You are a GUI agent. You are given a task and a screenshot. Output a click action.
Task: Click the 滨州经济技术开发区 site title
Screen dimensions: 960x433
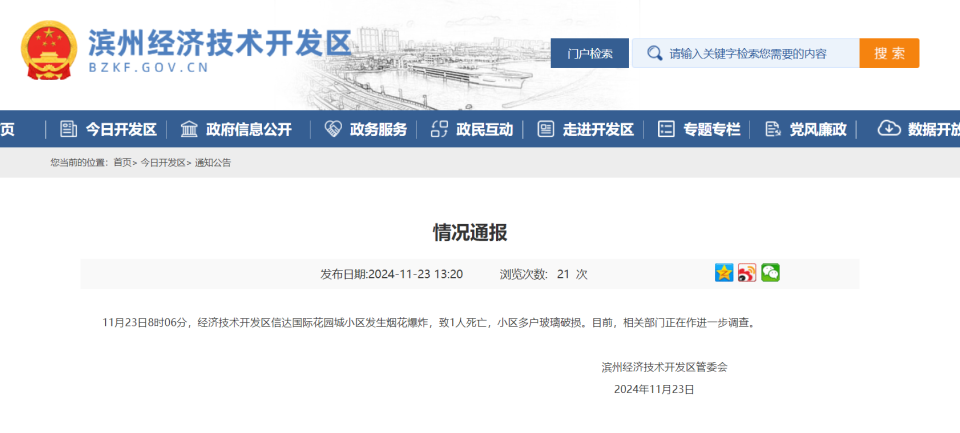[220, 43]
